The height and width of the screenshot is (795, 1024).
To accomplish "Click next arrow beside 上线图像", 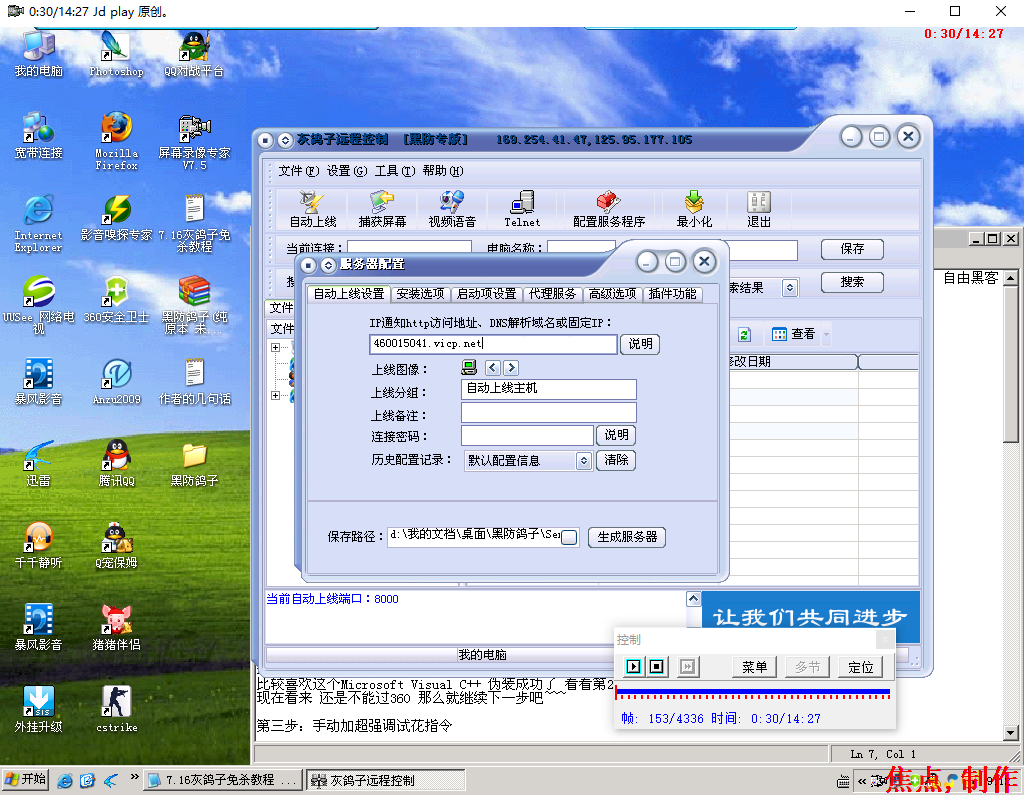I will tap(511, 368).
